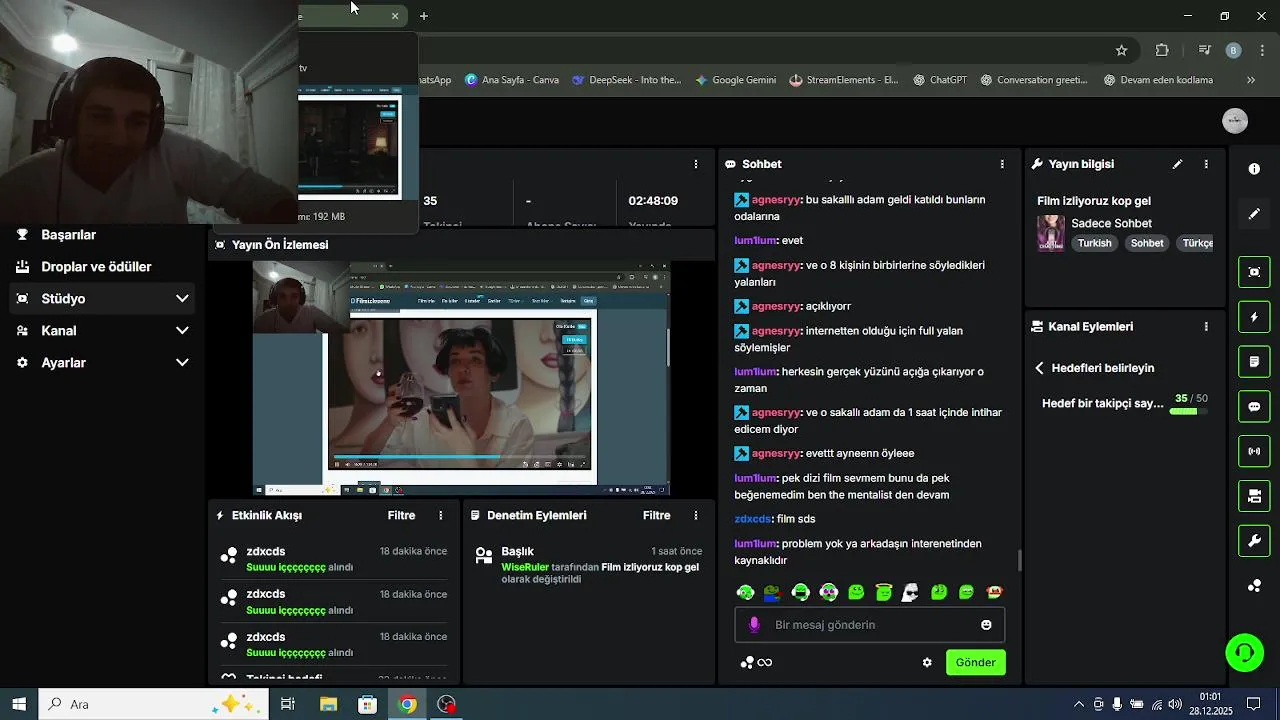Image resolution: width=1280 pixels, height=720 pixels.
Task: Open File Explorer from the taskbar
Action: (x=328, y=704)
